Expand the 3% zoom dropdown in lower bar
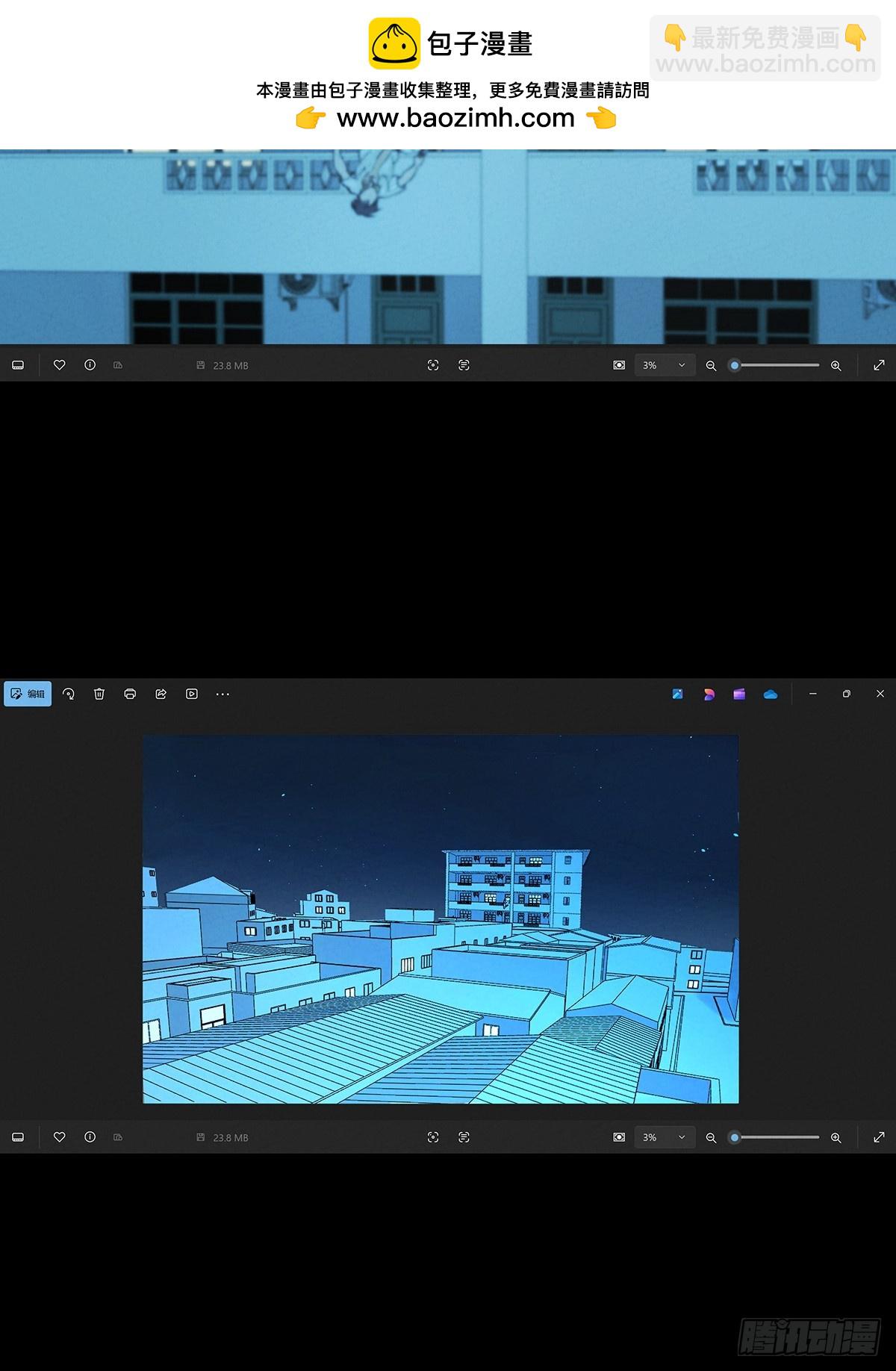The height and width of the screenshot is (1371, 896). pyautogui.click(x=665, y=1137)
